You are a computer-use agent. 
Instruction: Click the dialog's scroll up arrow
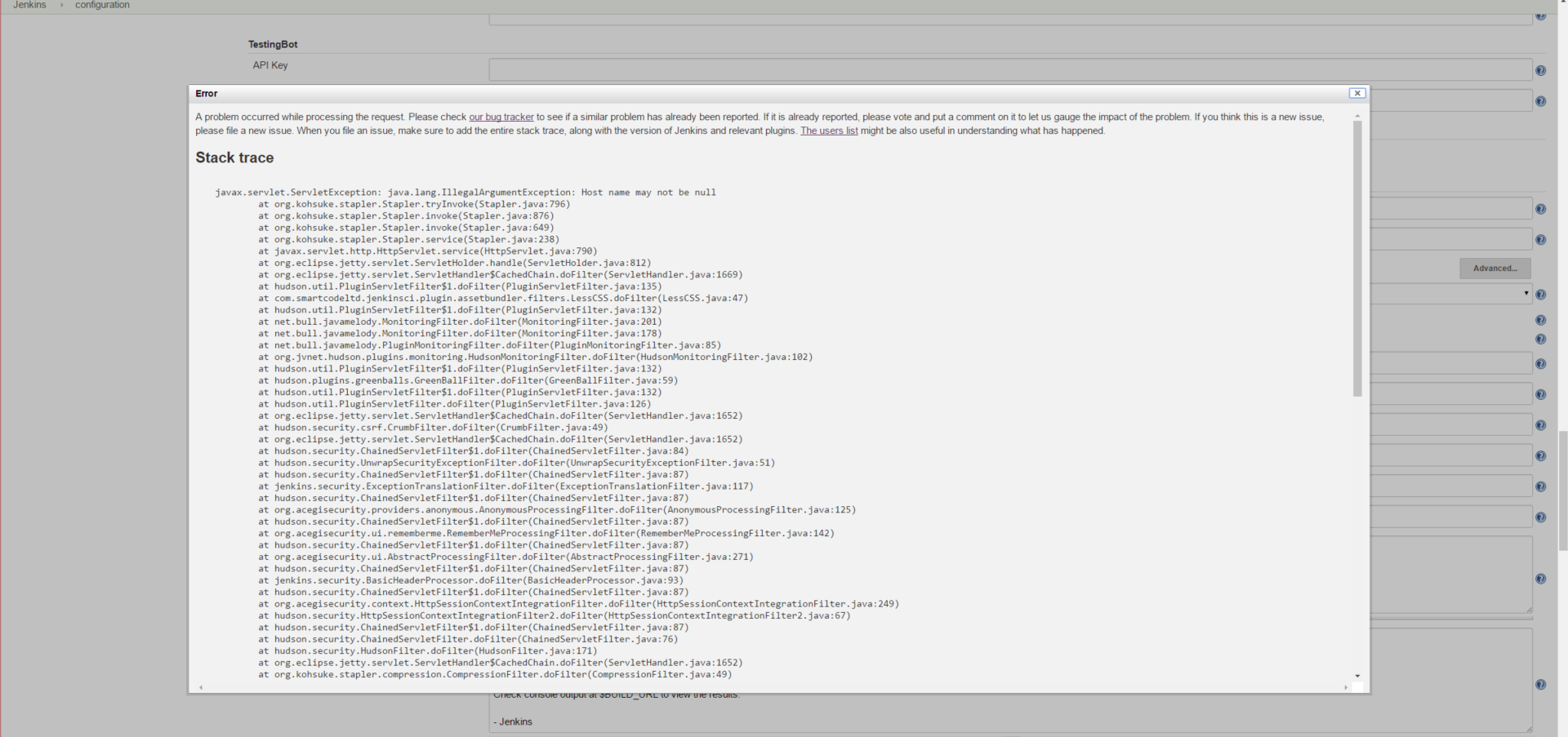click(x=1357, y=116)
